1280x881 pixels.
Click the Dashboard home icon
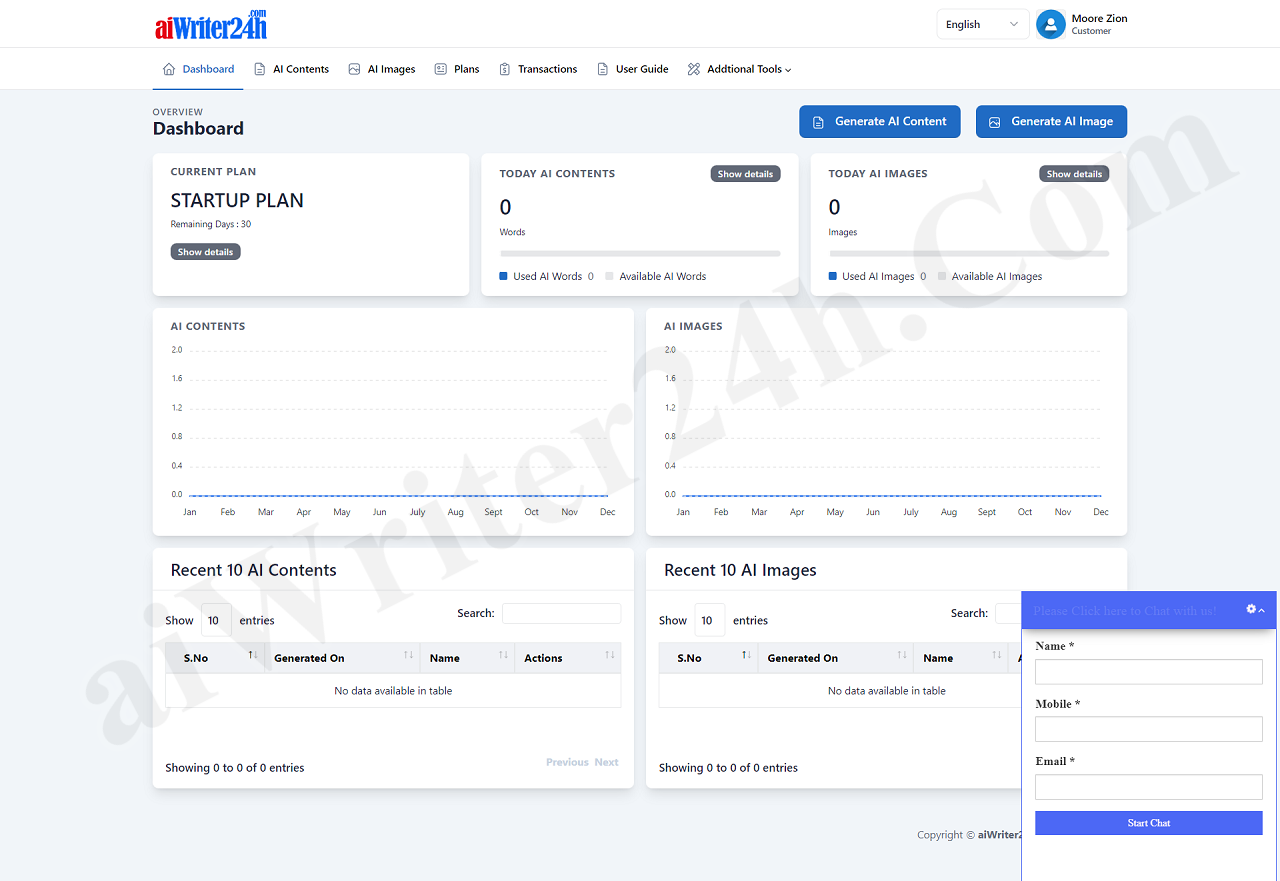tap(169, 69)
